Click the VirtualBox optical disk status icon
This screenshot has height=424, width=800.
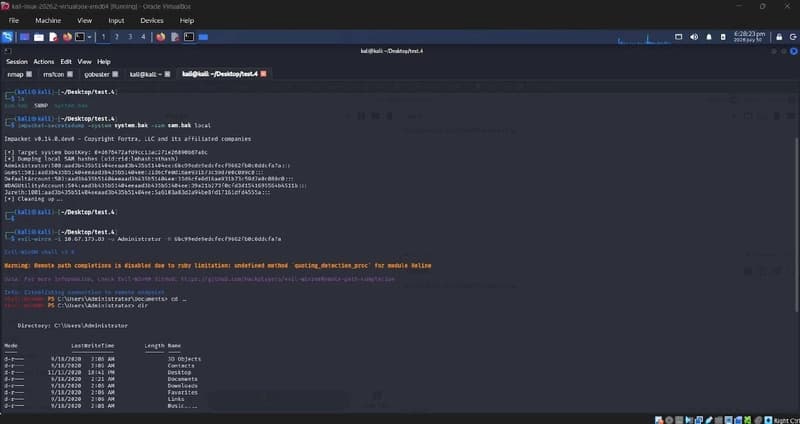(668, 420)
